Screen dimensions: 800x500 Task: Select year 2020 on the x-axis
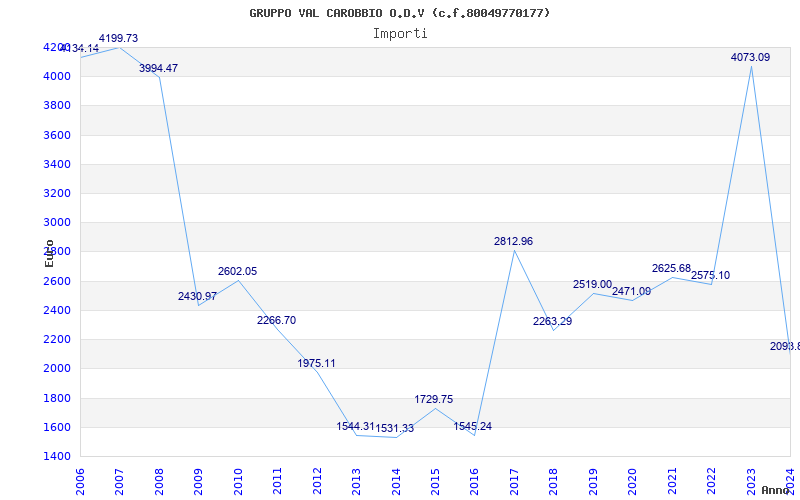click(633, 482)
